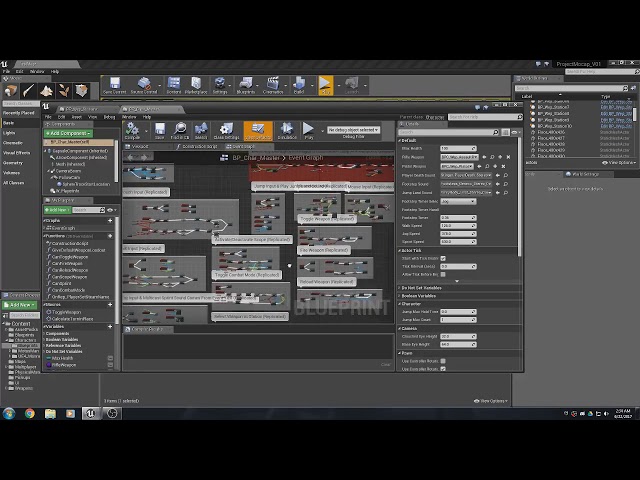The width and height of the screenshot is (640, 480).
Task: Toggle Max Health variable visibility eye
Action: point(110,358)
